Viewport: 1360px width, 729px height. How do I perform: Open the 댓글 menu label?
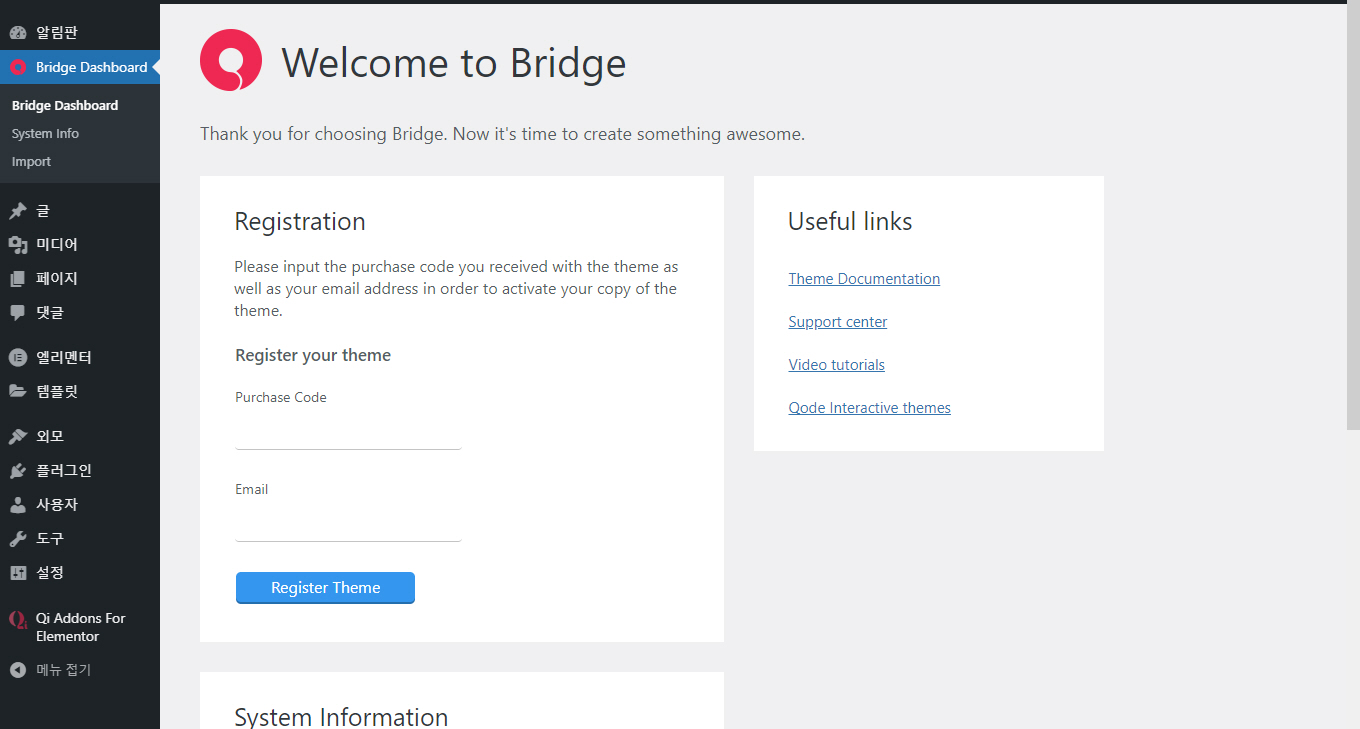click(x=50, y=313)
